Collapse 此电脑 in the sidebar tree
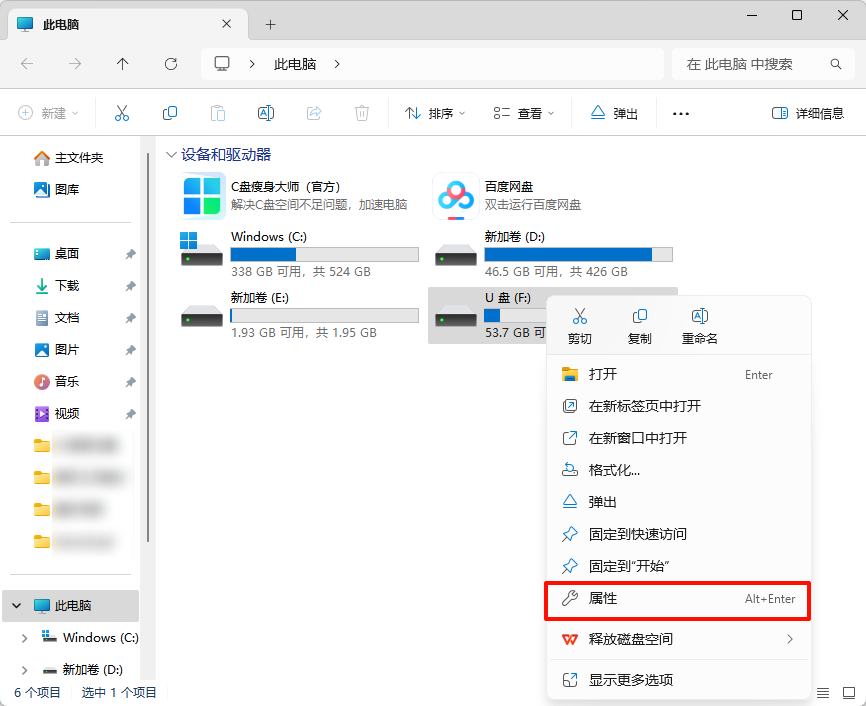Viewport: 866px width, 706px height. coord(16,605)
